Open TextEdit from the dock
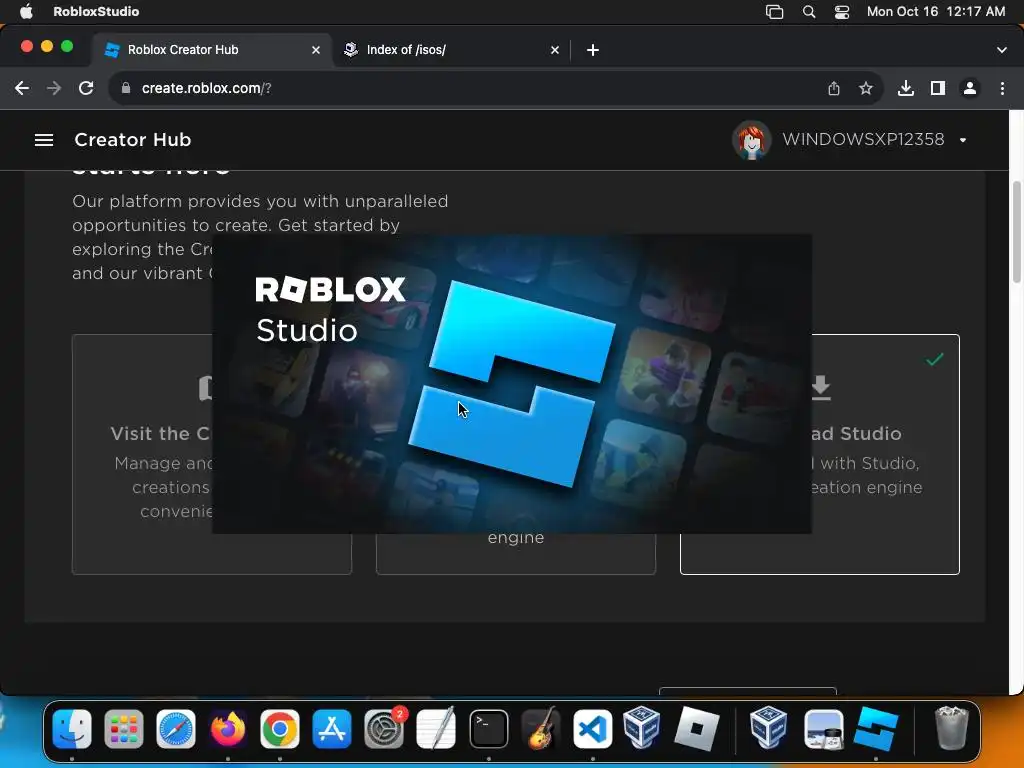Screen dimensions: 1024x768 click(x=436, y=728)
